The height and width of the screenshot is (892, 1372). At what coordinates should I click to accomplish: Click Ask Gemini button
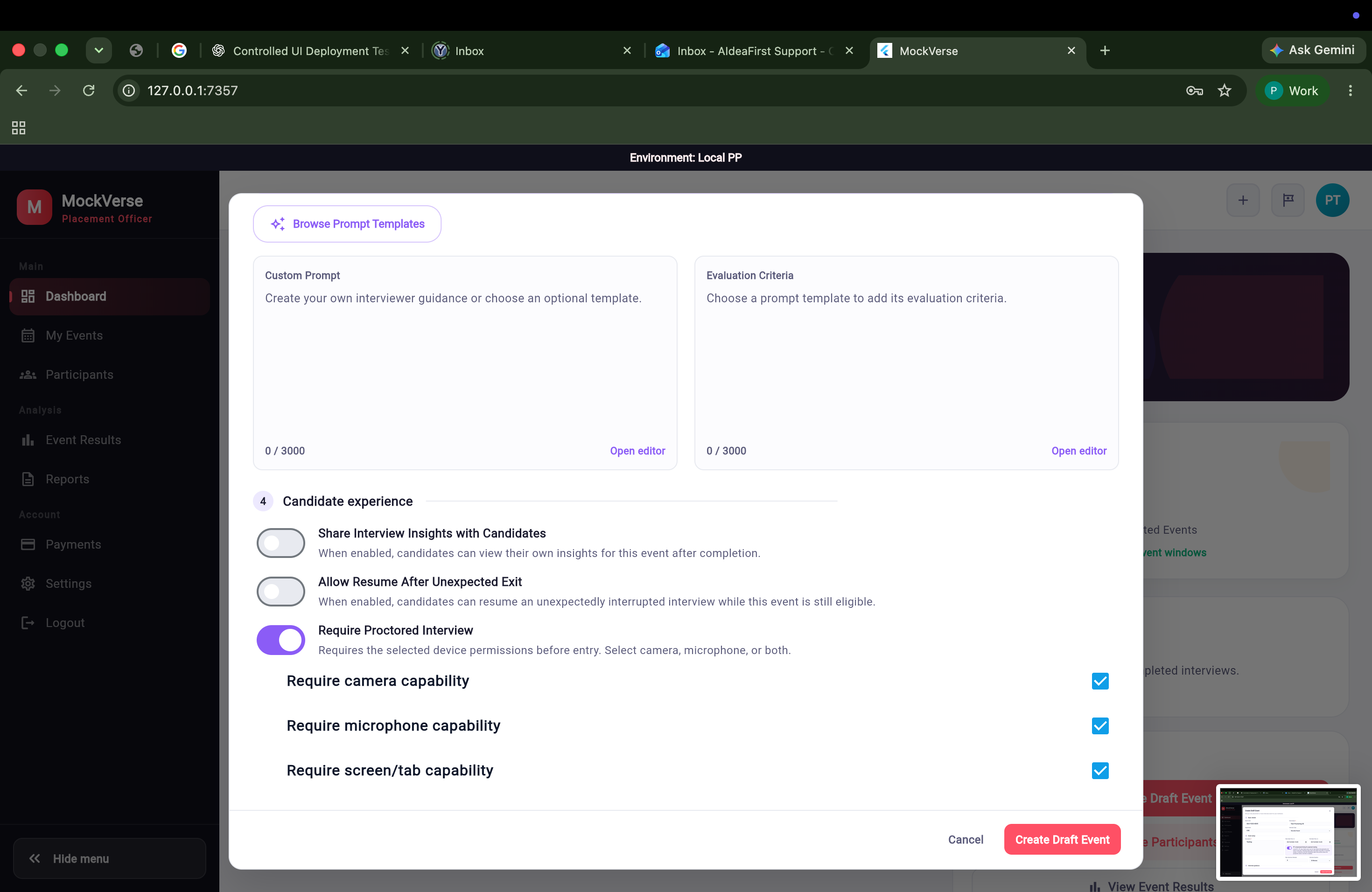(1313, 50)
